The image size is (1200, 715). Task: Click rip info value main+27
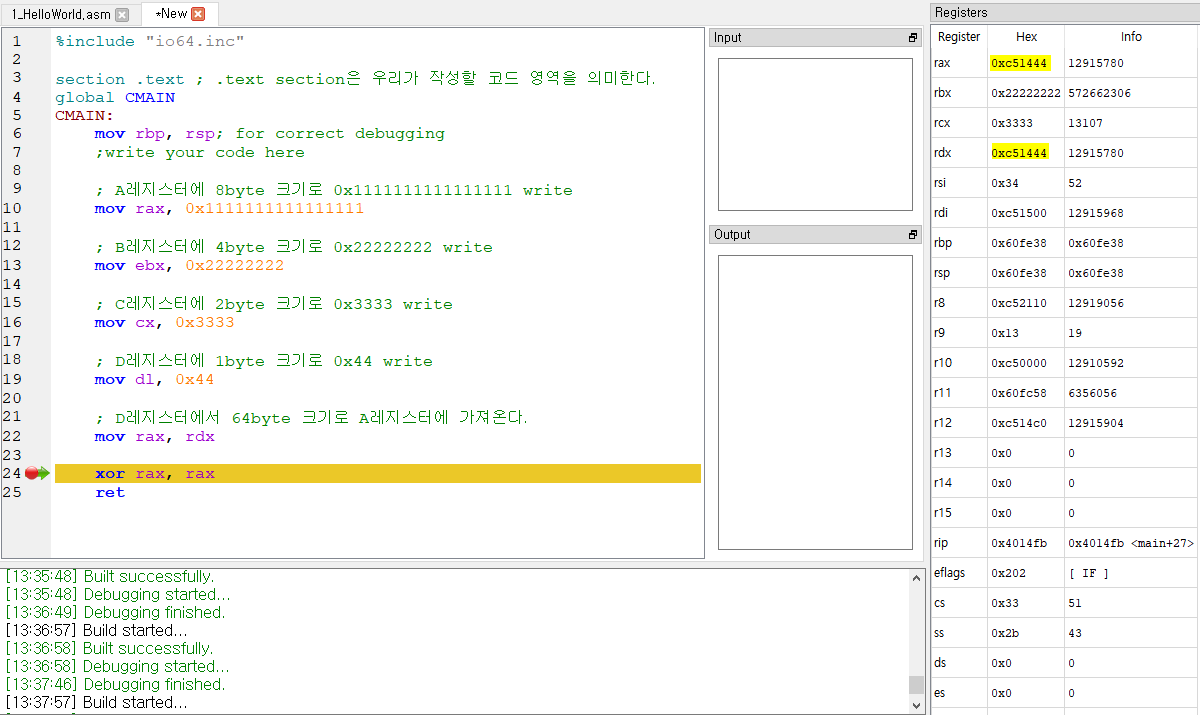(x=1130, y=543)
